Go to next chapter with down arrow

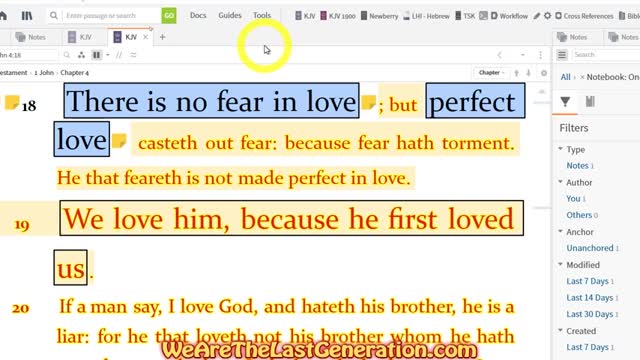528,73
